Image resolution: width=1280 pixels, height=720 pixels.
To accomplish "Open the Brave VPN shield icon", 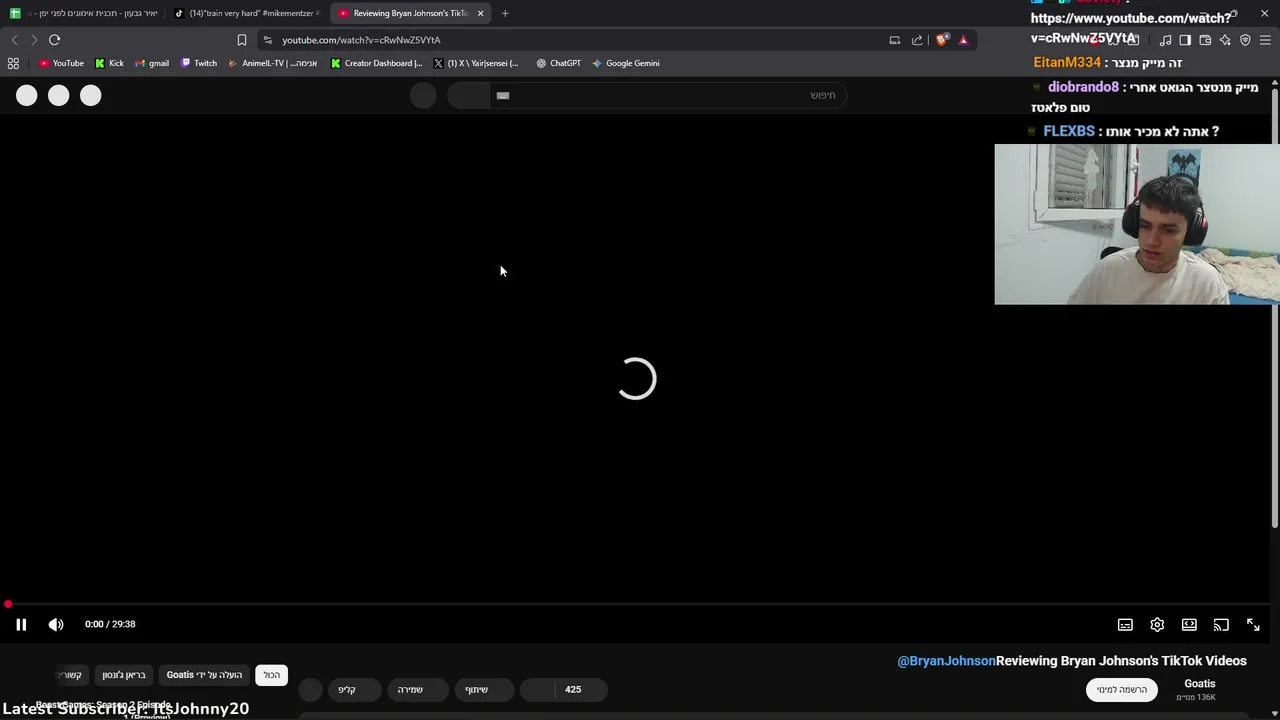I will (x=1245, y=40).
